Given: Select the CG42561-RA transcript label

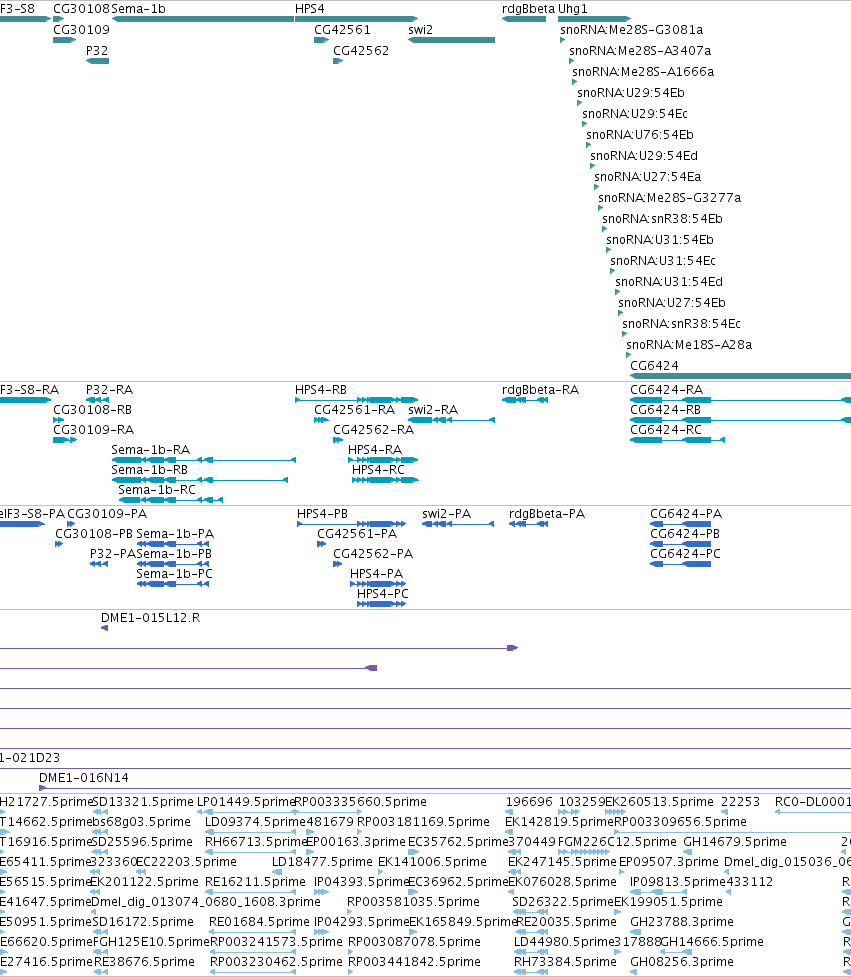Looking at the screenshot, I should click(x=354, y=410).
